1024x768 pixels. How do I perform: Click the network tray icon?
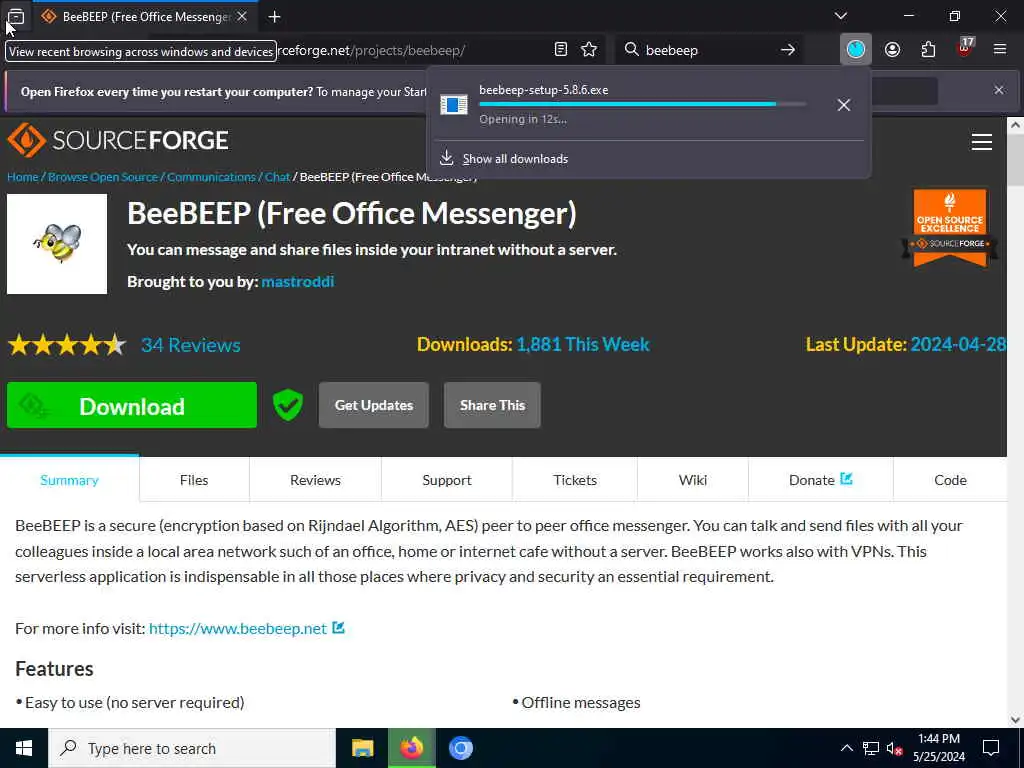pos(871,748)
